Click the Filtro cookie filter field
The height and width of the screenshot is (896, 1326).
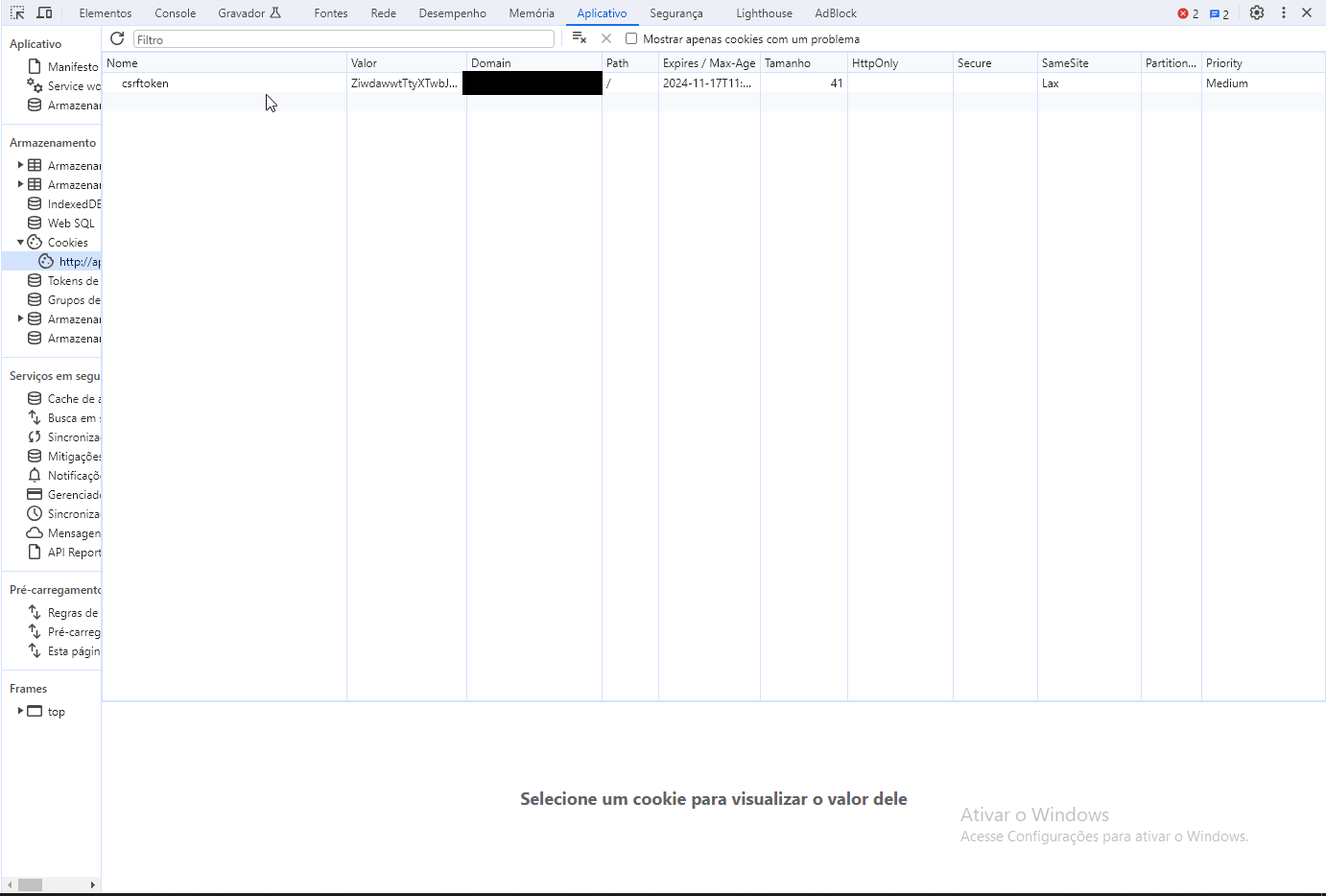343,39
